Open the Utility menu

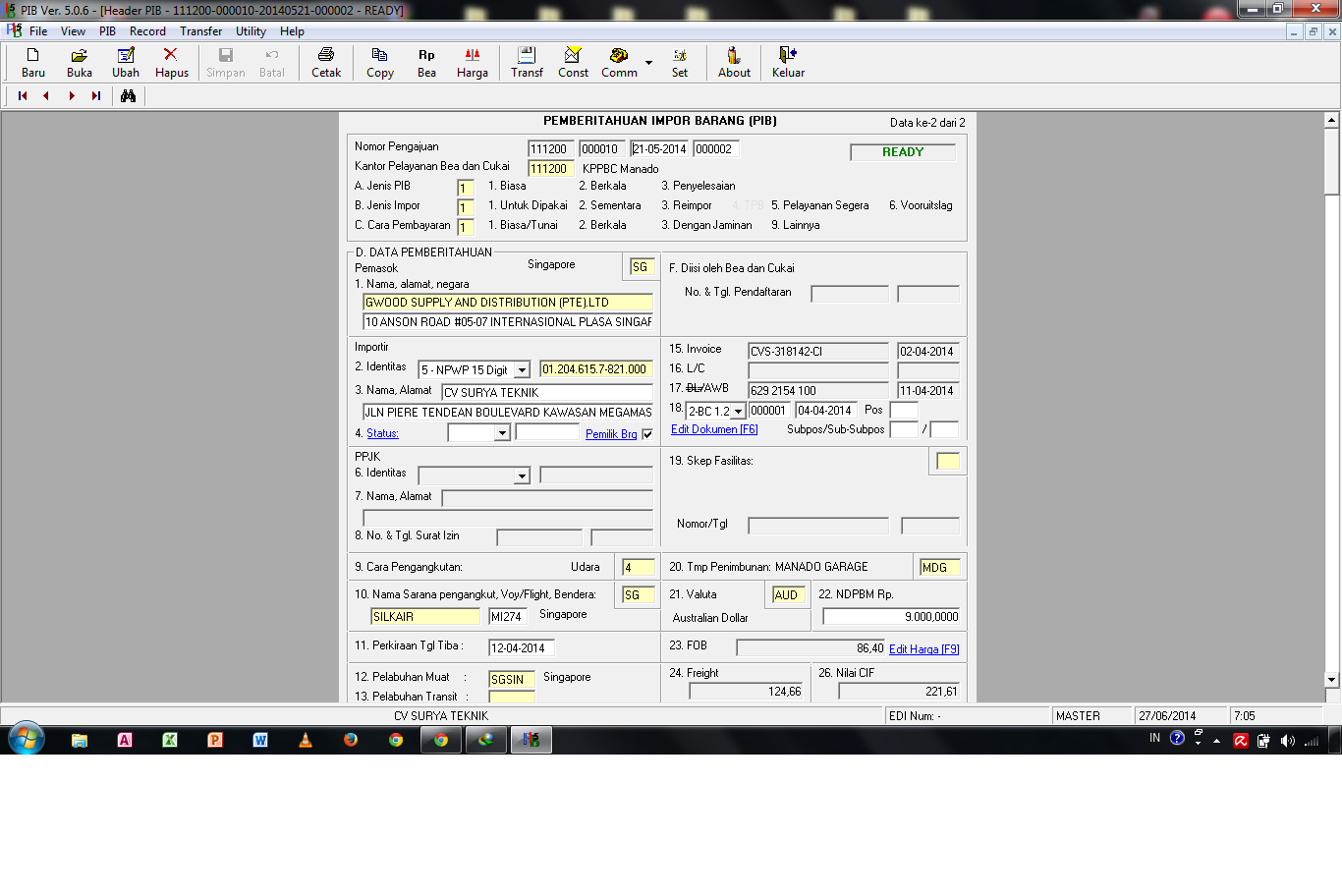click(251, 31)
